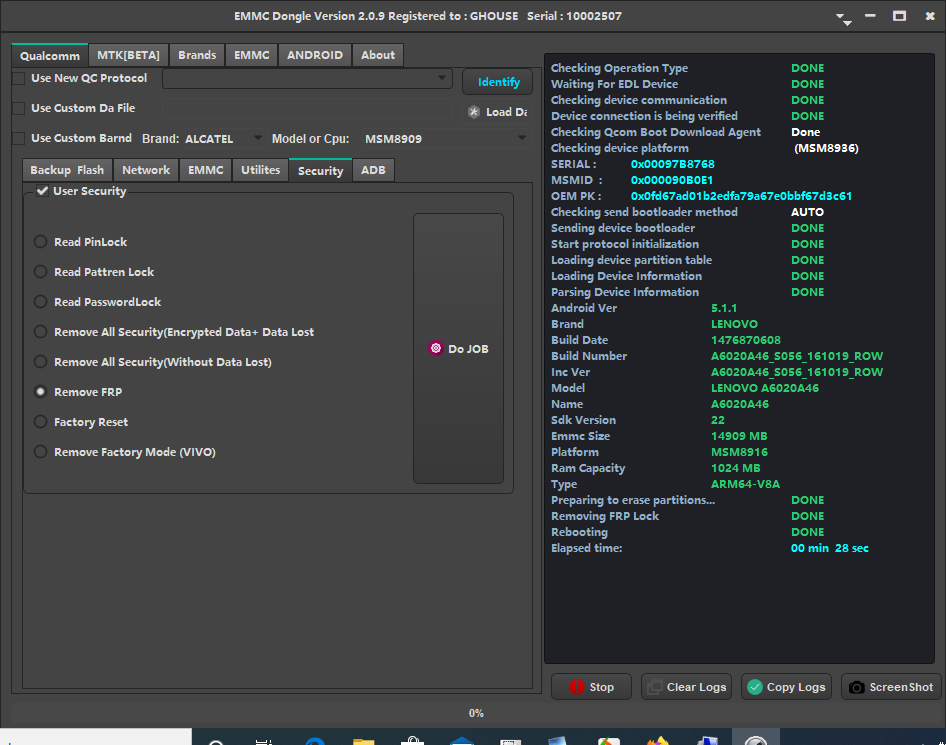Select the Remove FRP radio button
The image size is (946, 745).
click(40, 392)
